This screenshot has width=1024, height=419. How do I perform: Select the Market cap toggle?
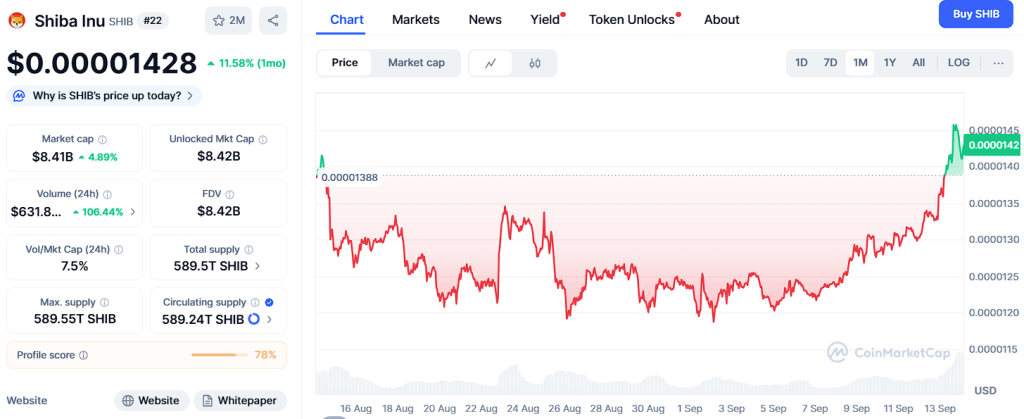coord(416,63)
